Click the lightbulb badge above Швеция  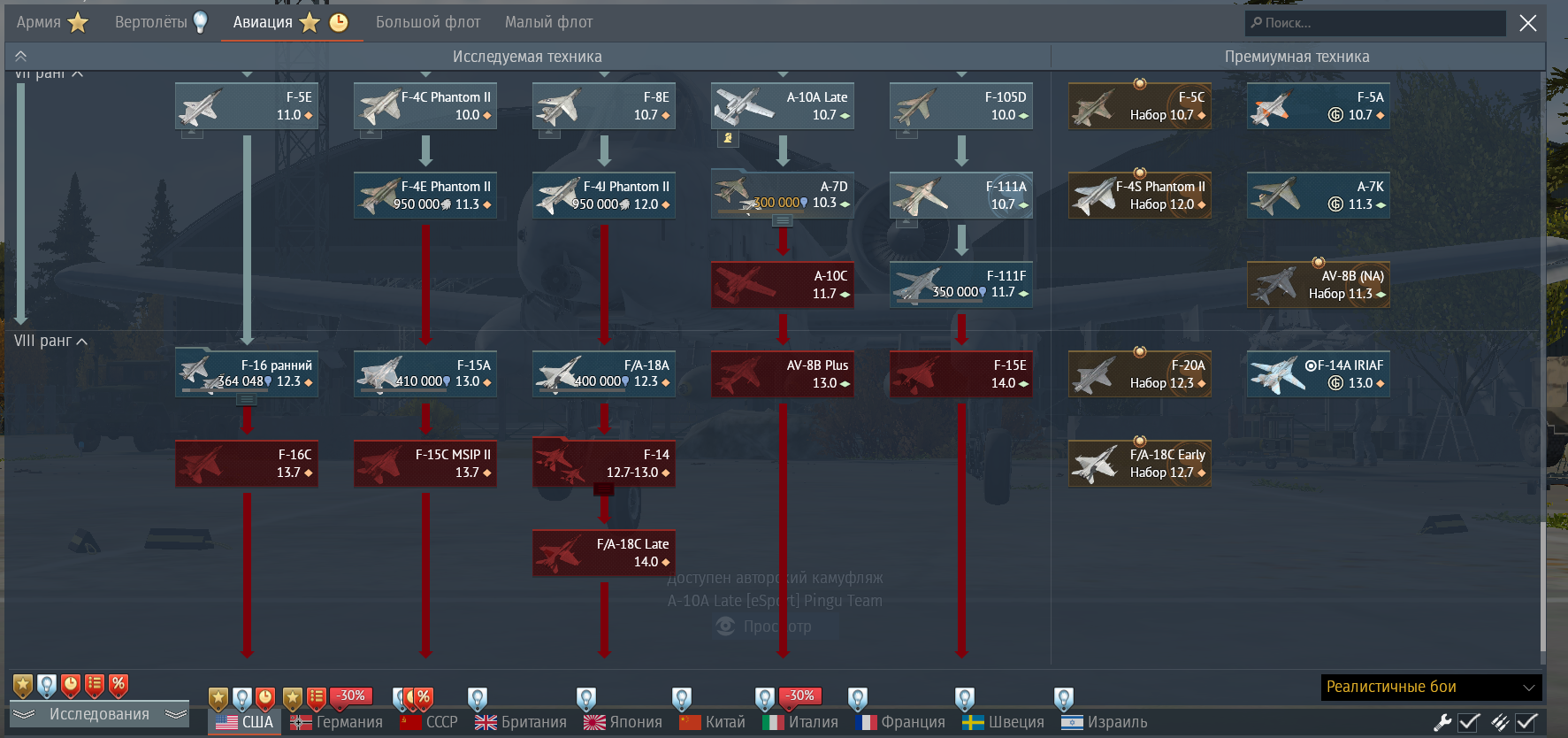click(965, 699)
